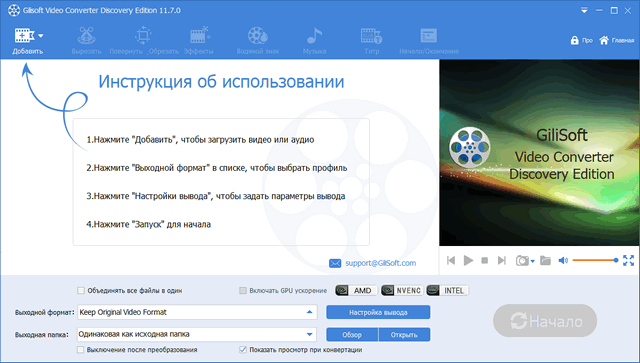Click the Добавить add video icon
Viewport: 640px width, 363px height.
(24, 36)
